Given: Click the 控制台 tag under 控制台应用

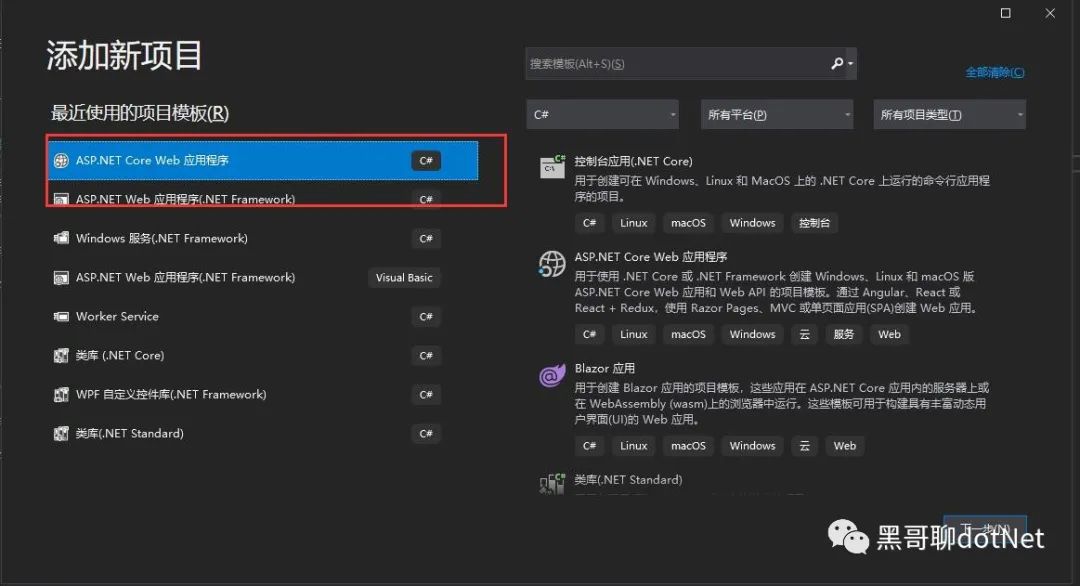Looking at the screenshot, I should 814,223.
